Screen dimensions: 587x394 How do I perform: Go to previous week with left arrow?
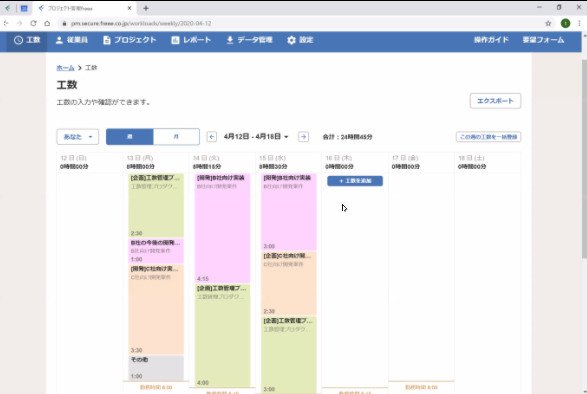[x=212, y=137]
